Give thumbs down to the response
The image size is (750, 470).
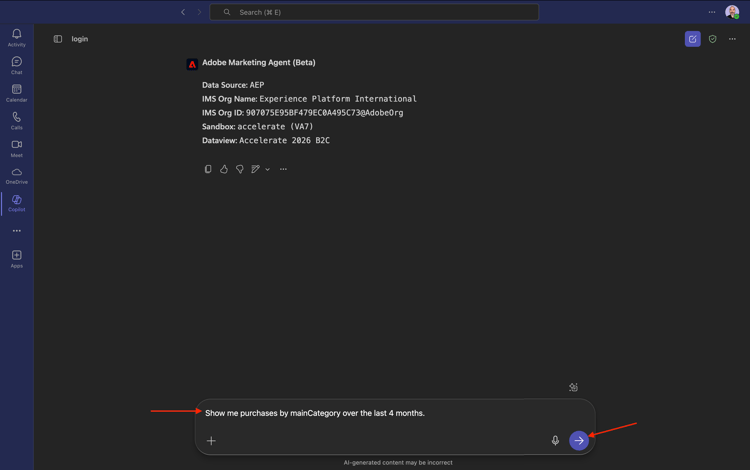(240, 169)
